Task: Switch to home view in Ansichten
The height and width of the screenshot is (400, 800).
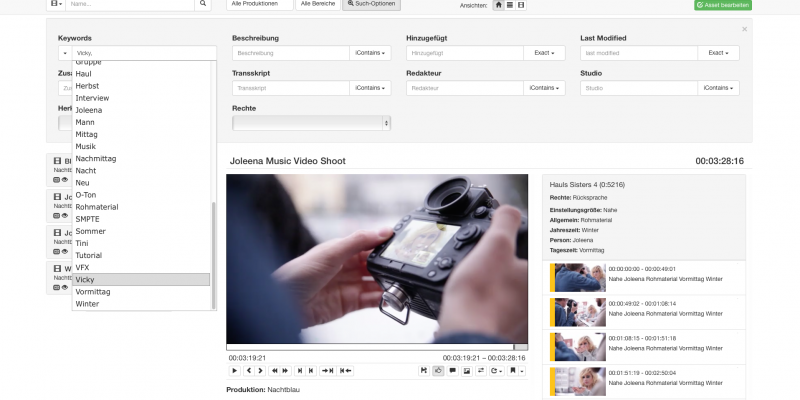Action: click(x=499, y=5)
